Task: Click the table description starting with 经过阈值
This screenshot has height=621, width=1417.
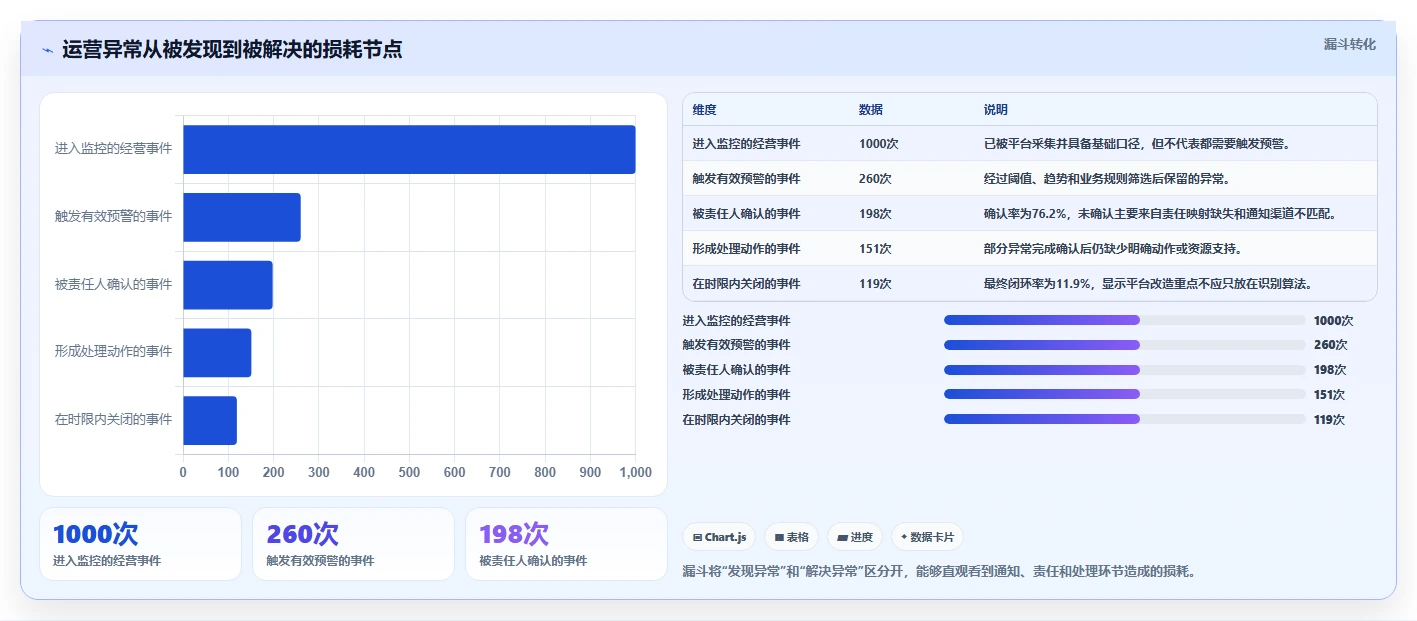Action: click(x=1106, y=179)
